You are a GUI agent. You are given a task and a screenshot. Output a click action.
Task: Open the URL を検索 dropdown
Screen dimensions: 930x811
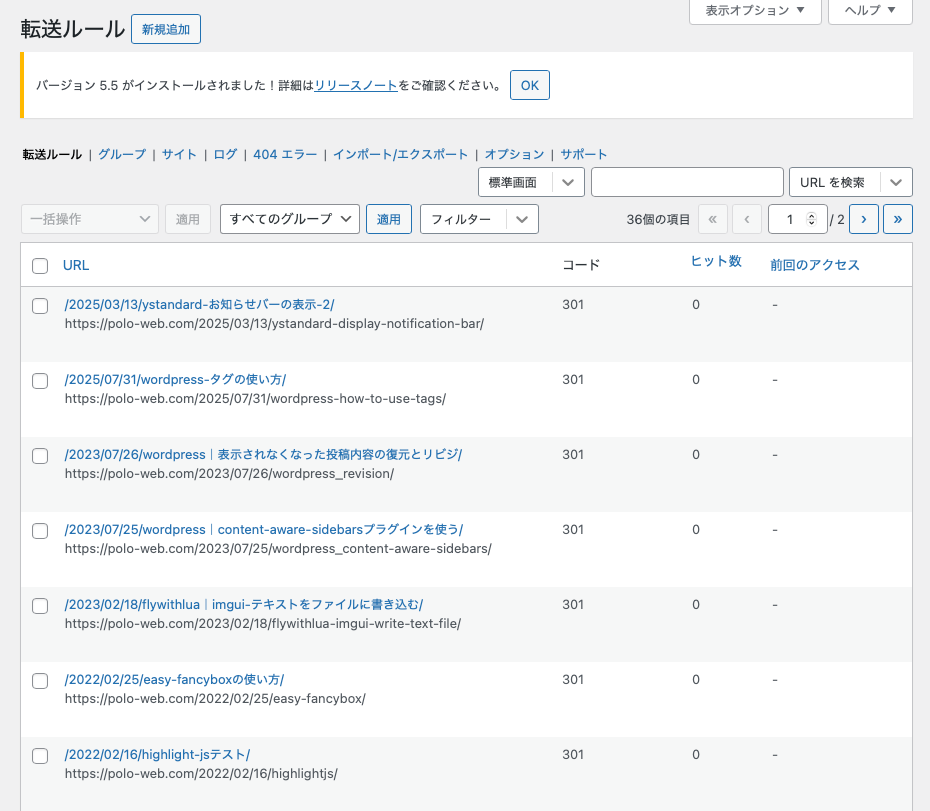850,182
